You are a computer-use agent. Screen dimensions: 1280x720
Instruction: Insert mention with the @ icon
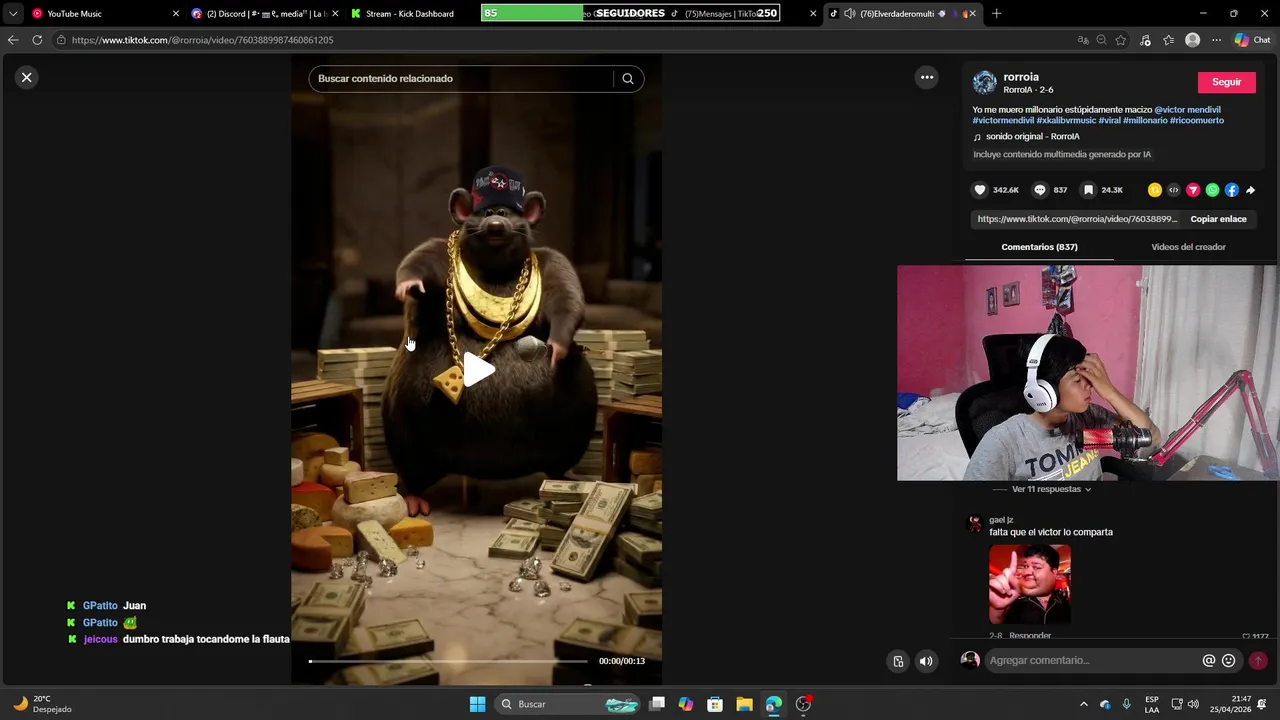pos(1209,660)
